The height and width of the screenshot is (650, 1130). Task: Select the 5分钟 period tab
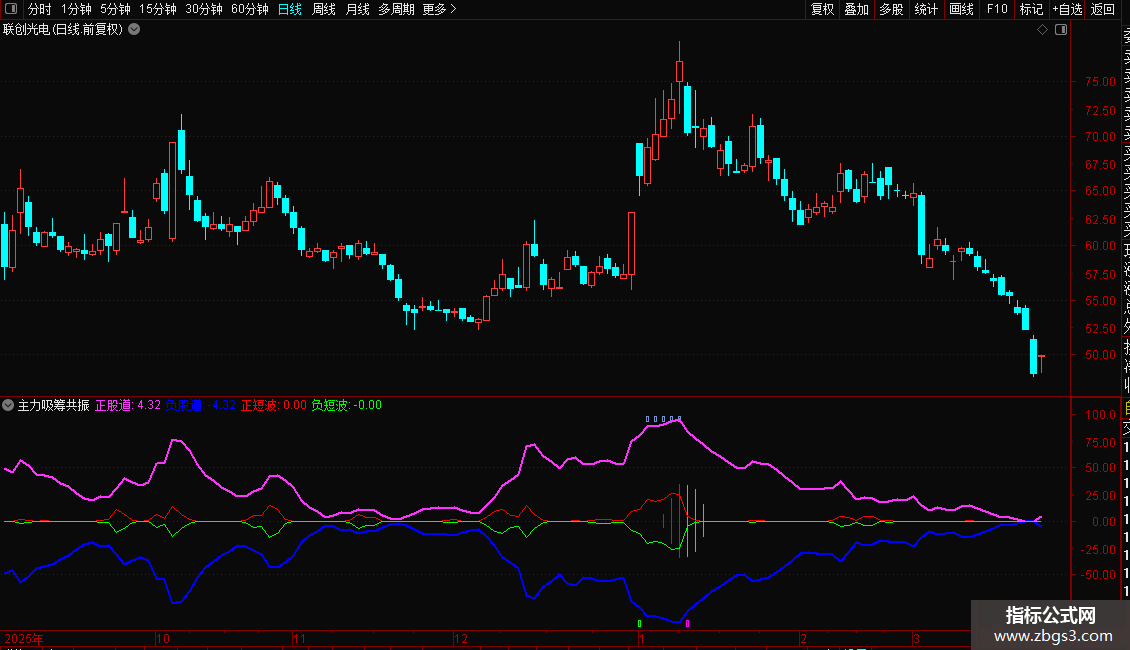115,9
